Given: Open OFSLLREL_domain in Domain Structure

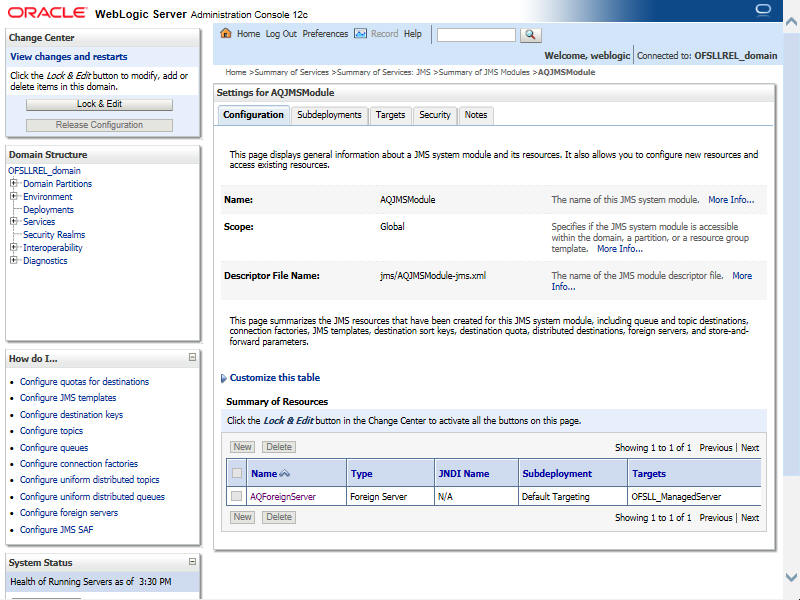Looking at the screenshot, I should point(44,170).
